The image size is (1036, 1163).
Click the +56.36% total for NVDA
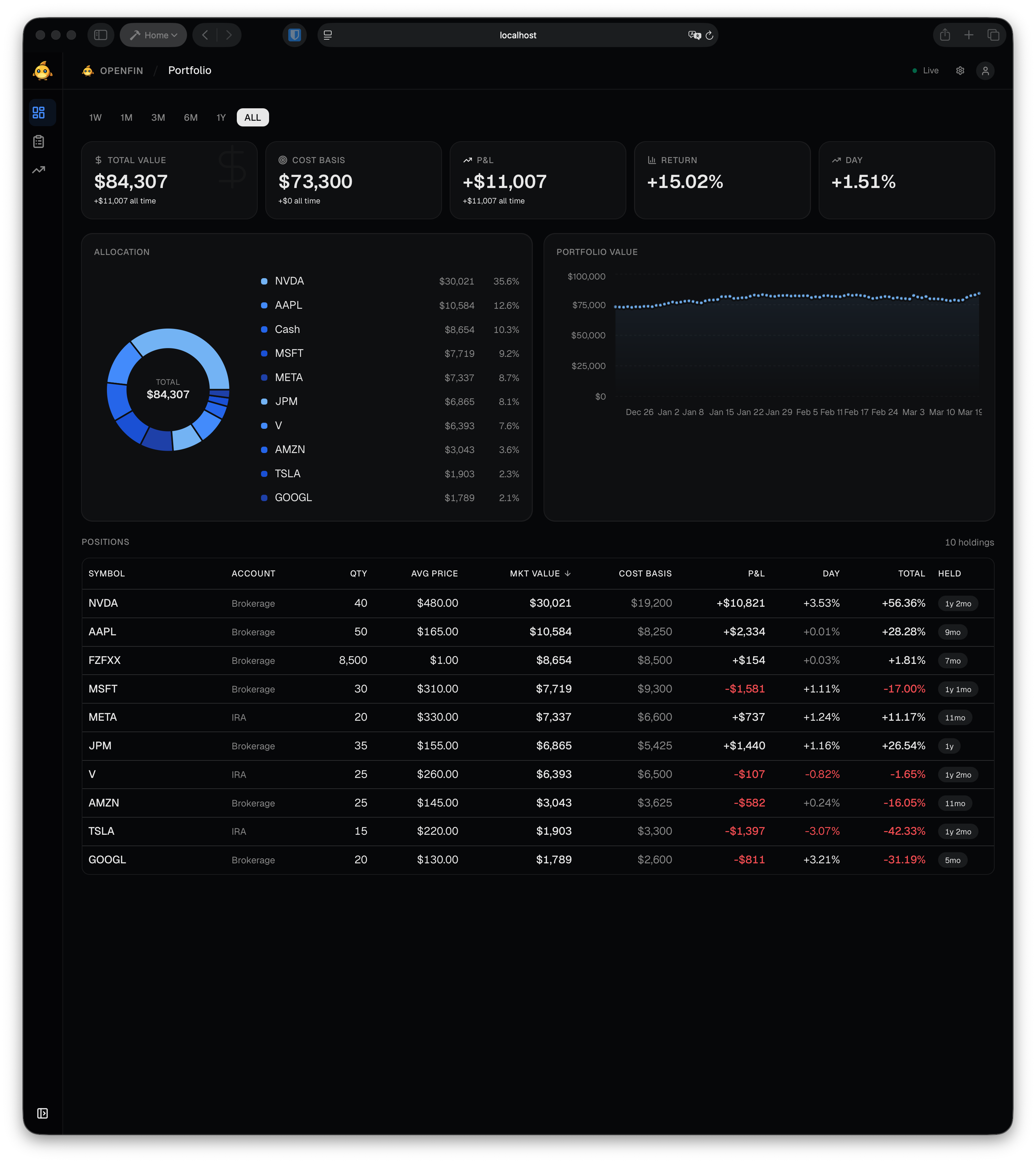(903, 603)
